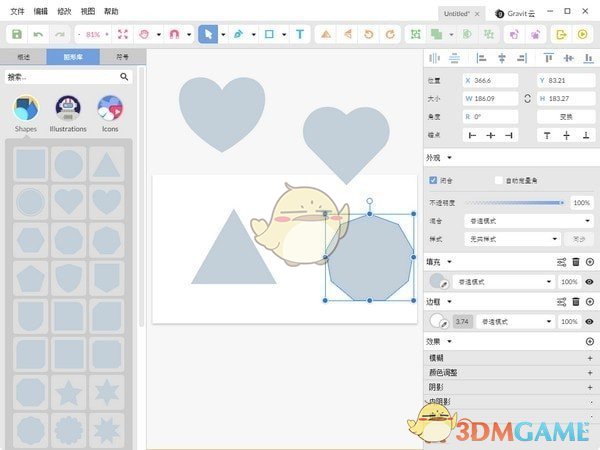Click the flip vertical triangle icon
This screenshot has width=600, height=450.
pyautogui.click(x=347, y=34)
